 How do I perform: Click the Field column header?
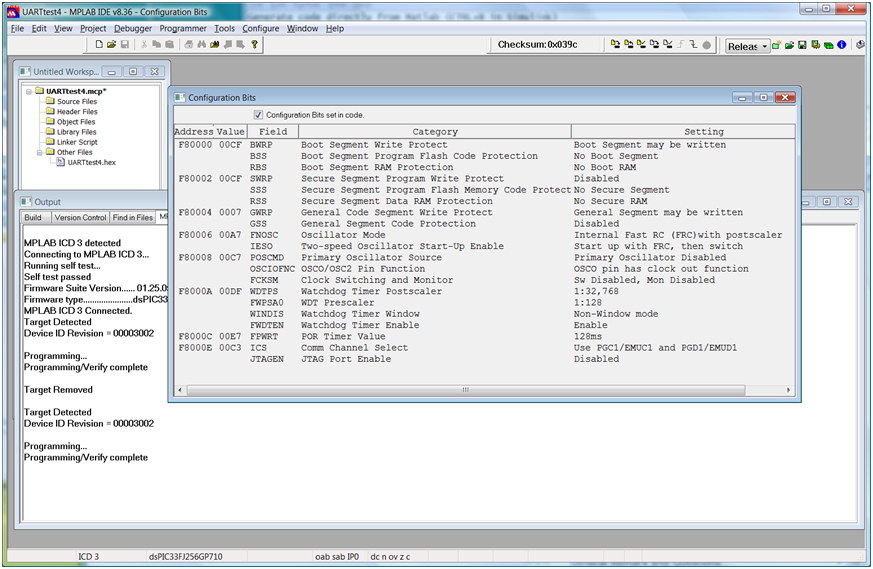[x=273, y=132]
